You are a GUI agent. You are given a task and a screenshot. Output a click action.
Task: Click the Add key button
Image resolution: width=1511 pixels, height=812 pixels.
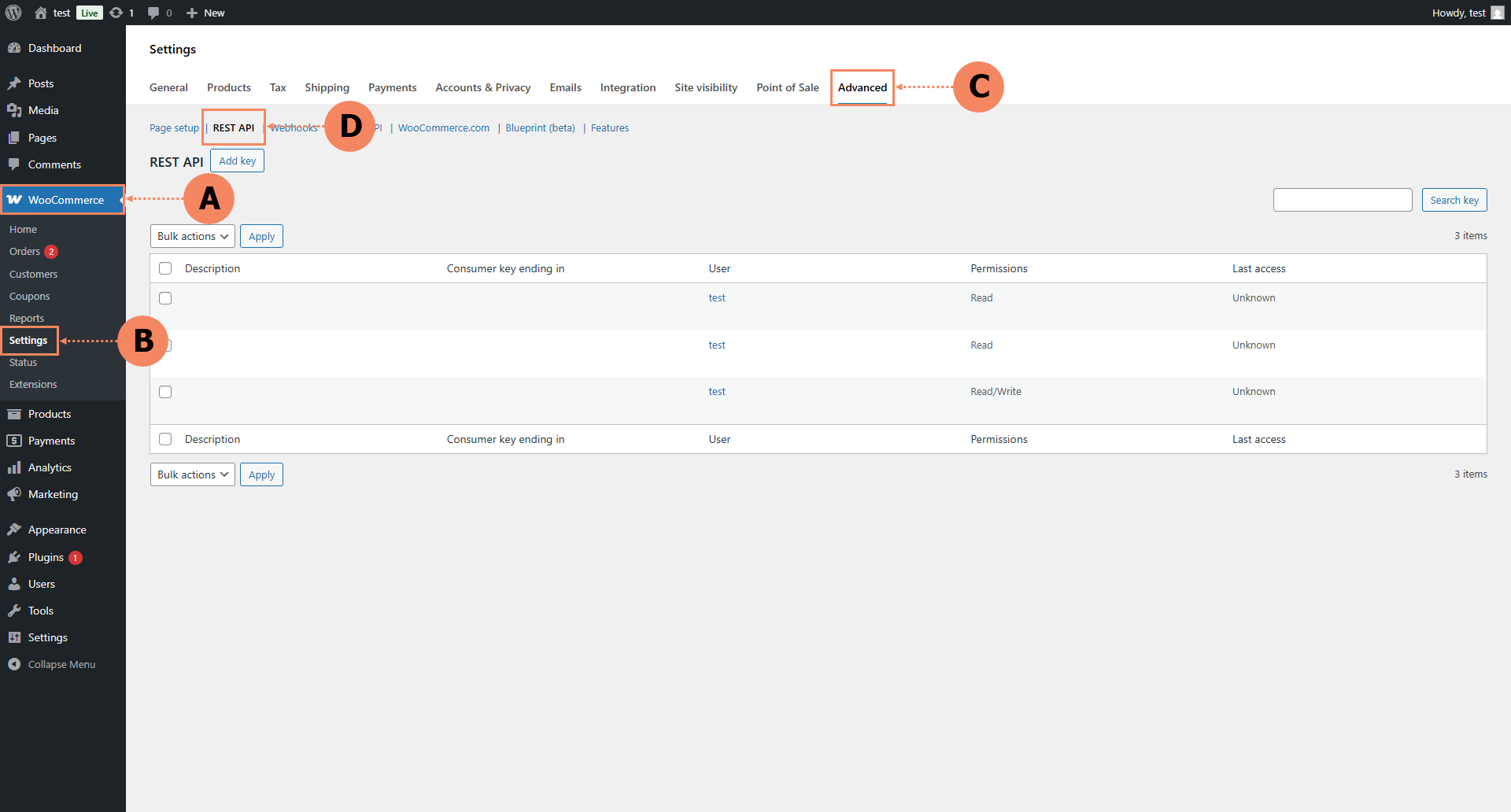[x=237, y=161]
